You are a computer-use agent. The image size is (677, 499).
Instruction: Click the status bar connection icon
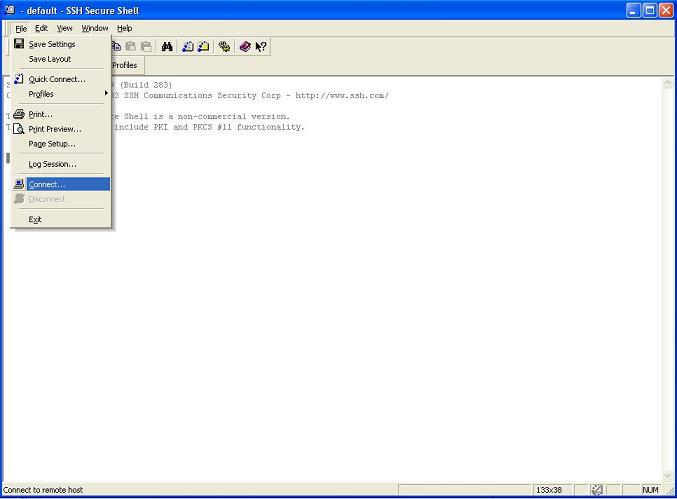pyautogui.click(x=597, y=490)
